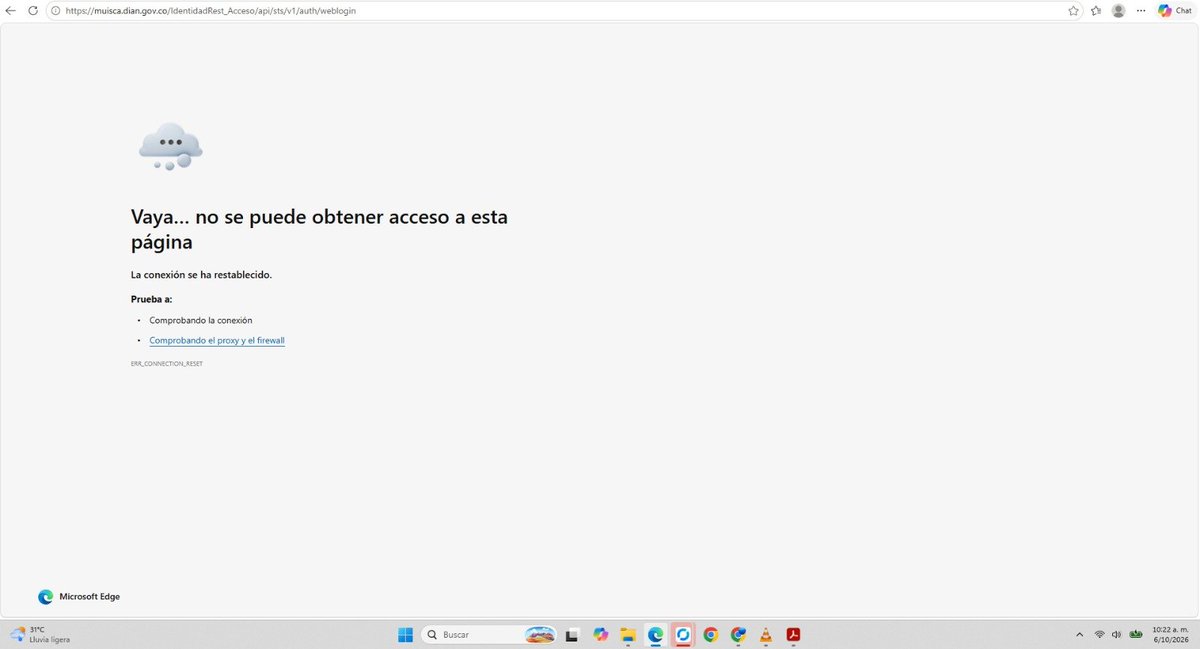Open File Explorer from the taskbar
This screenshot has height=649, width=1200.
[x=628, y=635]
